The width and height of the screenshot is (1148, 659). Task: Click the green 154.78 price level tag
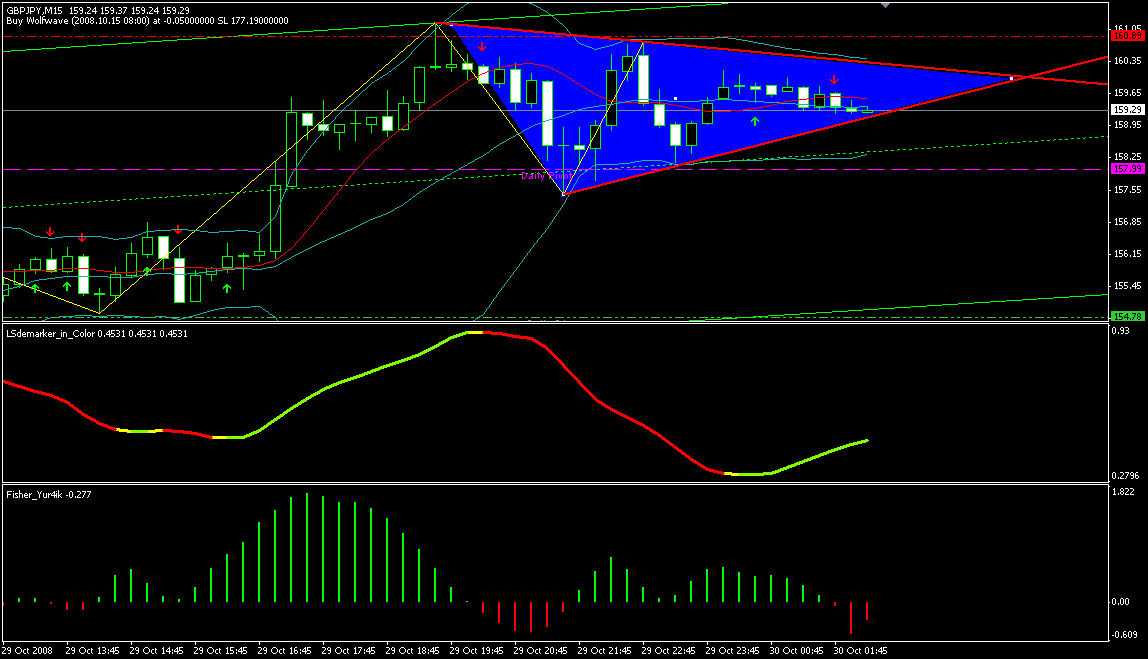point(1128,316)
